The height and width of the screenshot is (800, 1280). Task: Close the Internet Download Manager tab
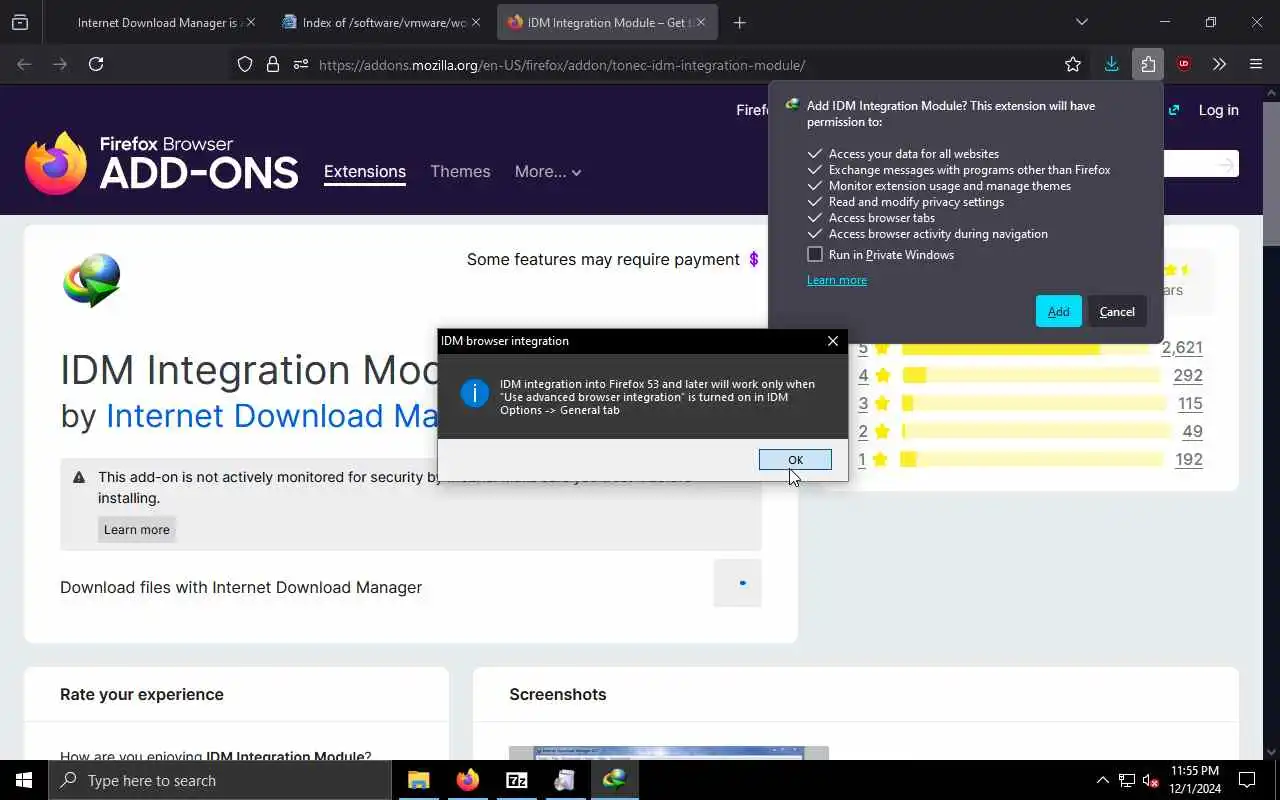250,22
